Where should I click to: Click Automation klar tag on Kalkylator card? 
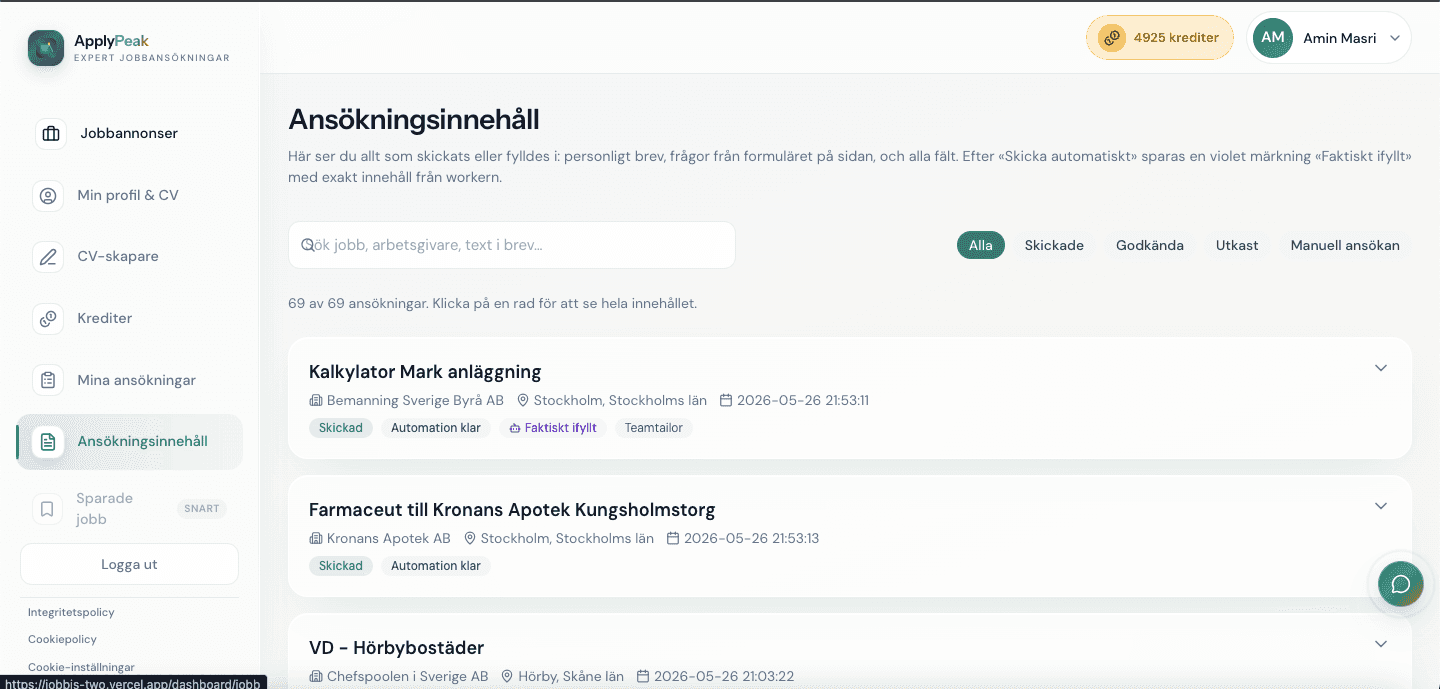(436, 428)
